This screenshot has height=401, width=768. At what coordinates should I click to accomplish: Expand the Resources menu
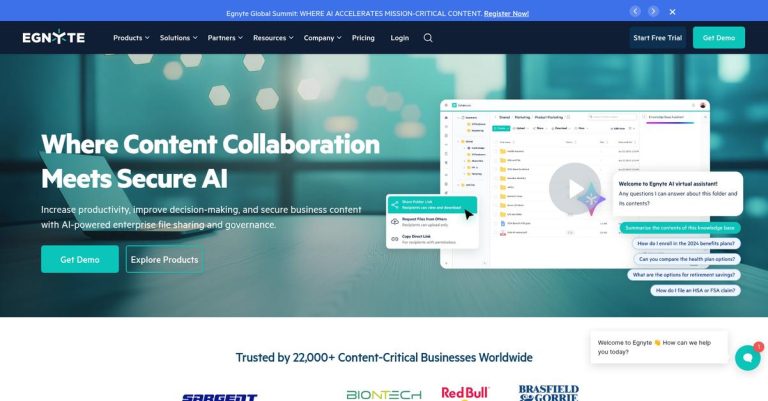[x=273, y=38]
